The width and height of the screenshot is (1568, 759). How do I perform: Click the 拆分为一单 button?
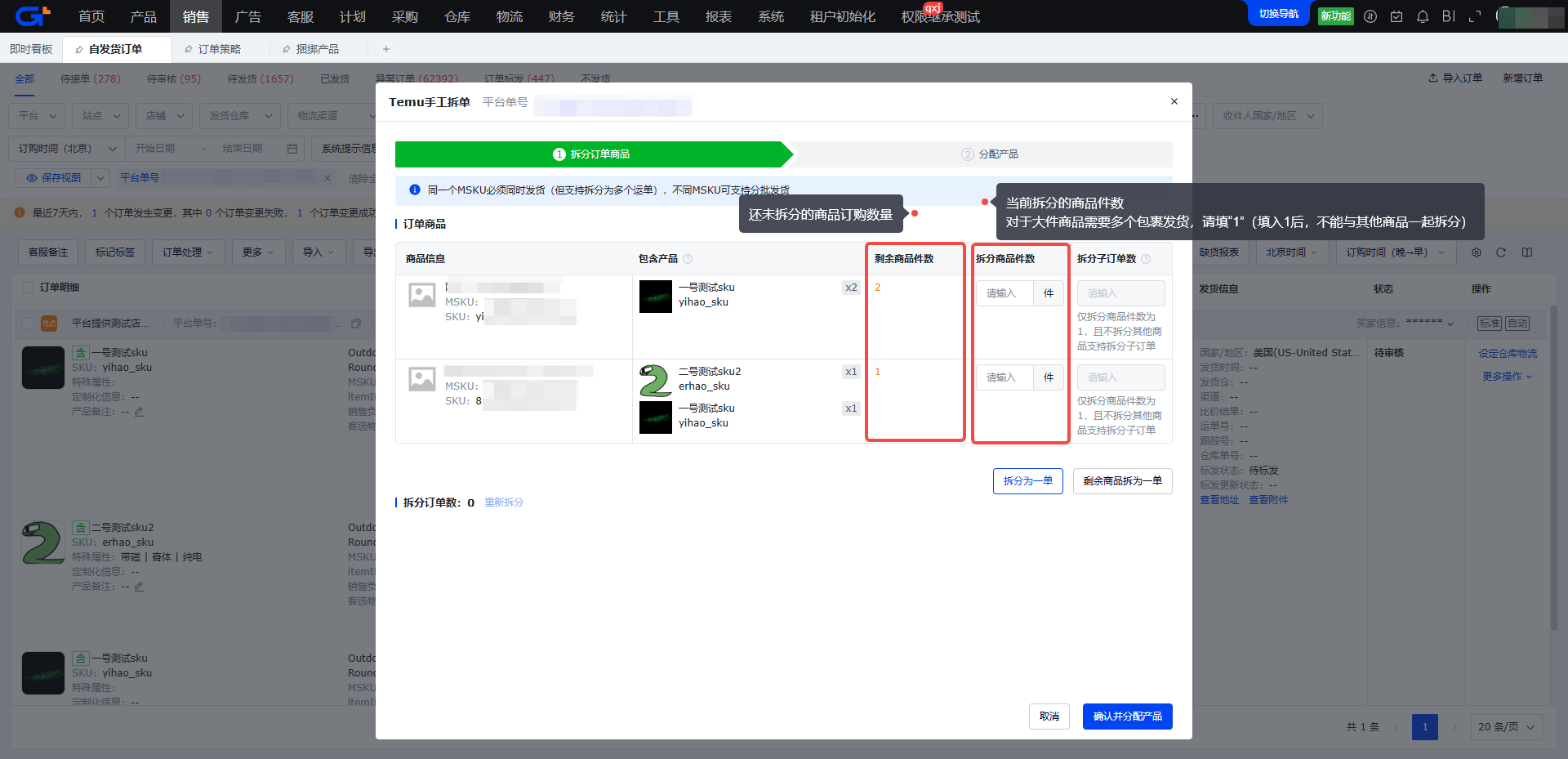click(x=1028, y=481)
